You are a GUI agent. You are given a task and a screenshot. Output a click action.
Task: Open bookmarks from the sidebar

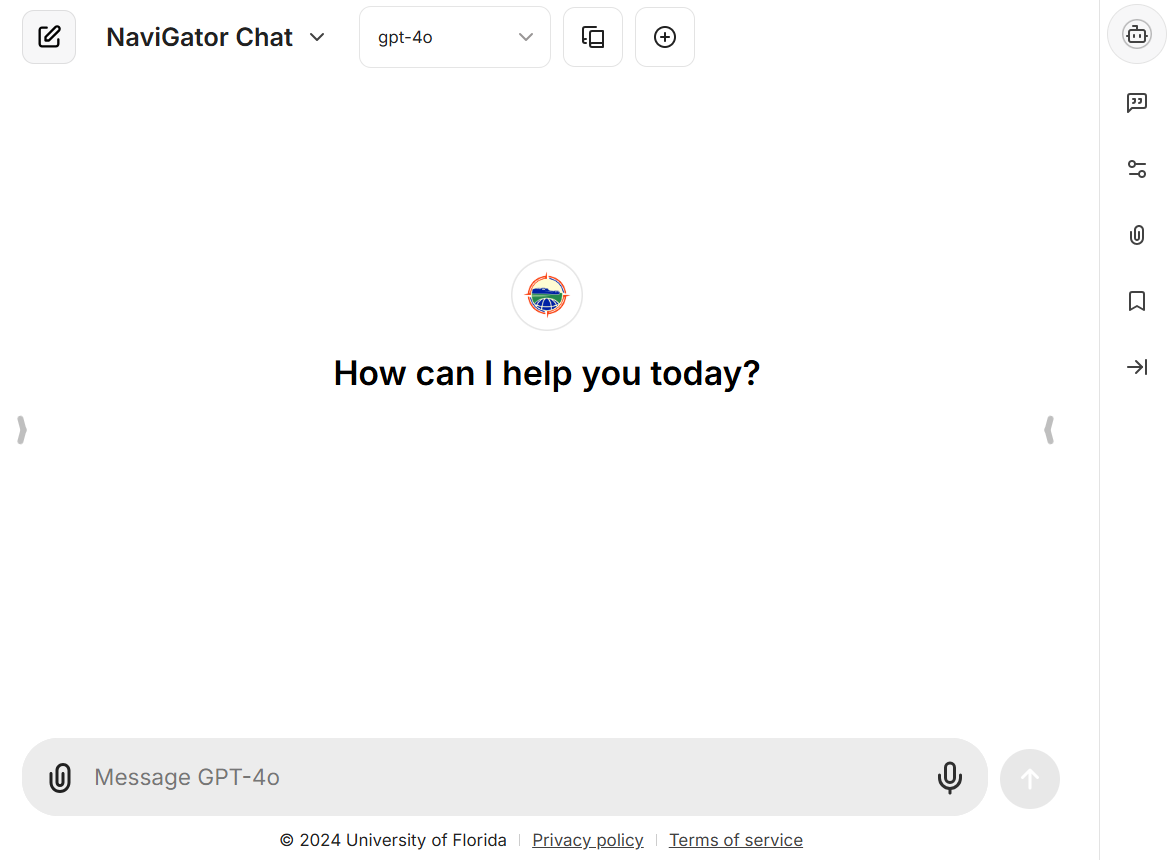[x=1136, y=301]
